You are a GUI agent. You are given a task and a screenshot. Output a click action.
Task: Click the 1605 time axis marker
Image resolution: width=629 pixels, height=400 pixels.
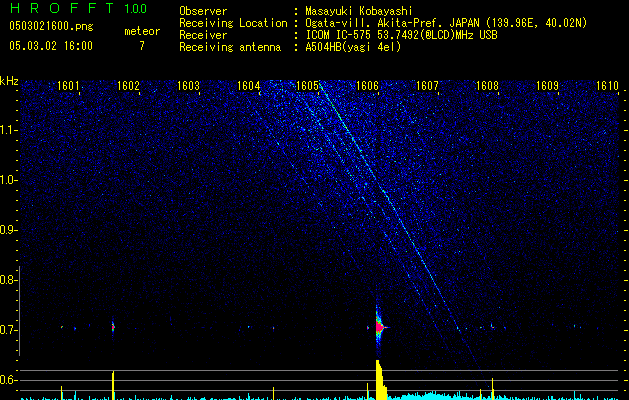point(308,86)
